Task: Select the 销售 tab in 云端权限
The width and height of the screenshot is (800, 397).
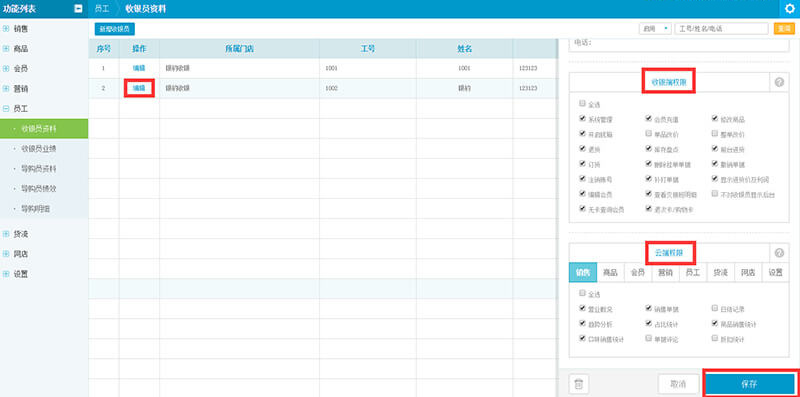Action: (583, 272)
